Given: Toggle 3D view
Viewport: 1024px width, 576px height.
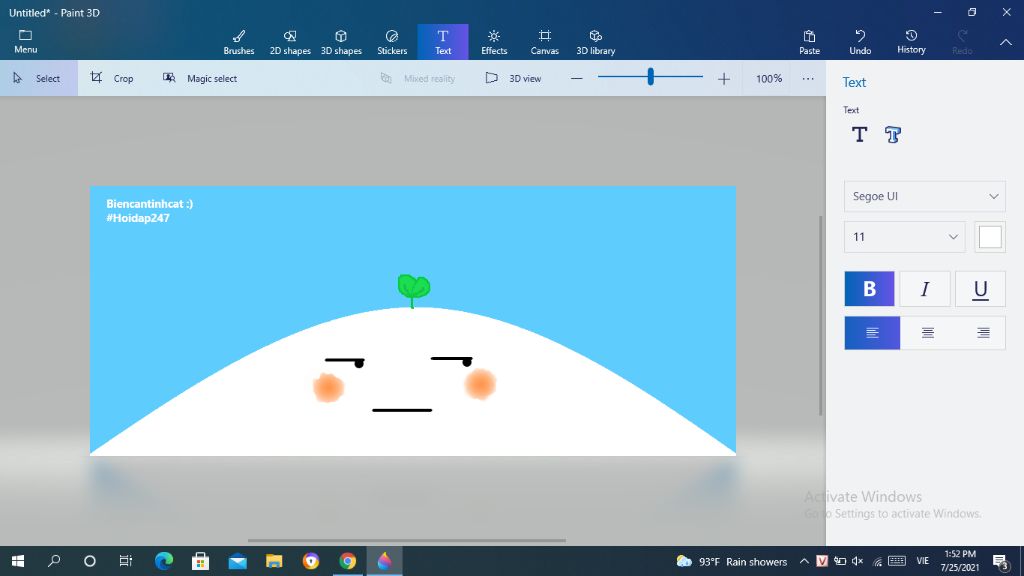Looking at the screenshot, I should (x=513, y=78).
